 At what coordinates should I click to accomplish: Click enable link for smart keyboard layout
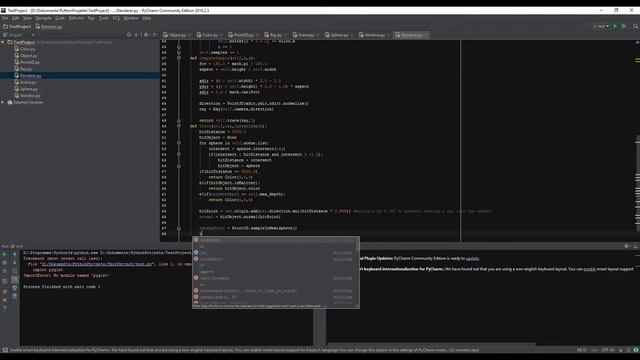tap(589, 269)
